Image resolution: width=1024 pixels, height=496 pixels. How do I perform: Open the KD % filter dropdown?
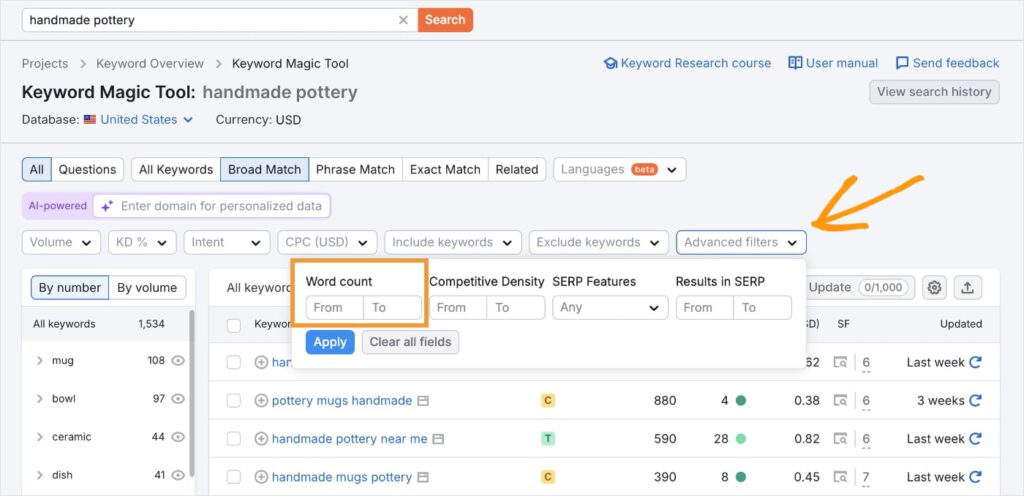tap(142, 242)
